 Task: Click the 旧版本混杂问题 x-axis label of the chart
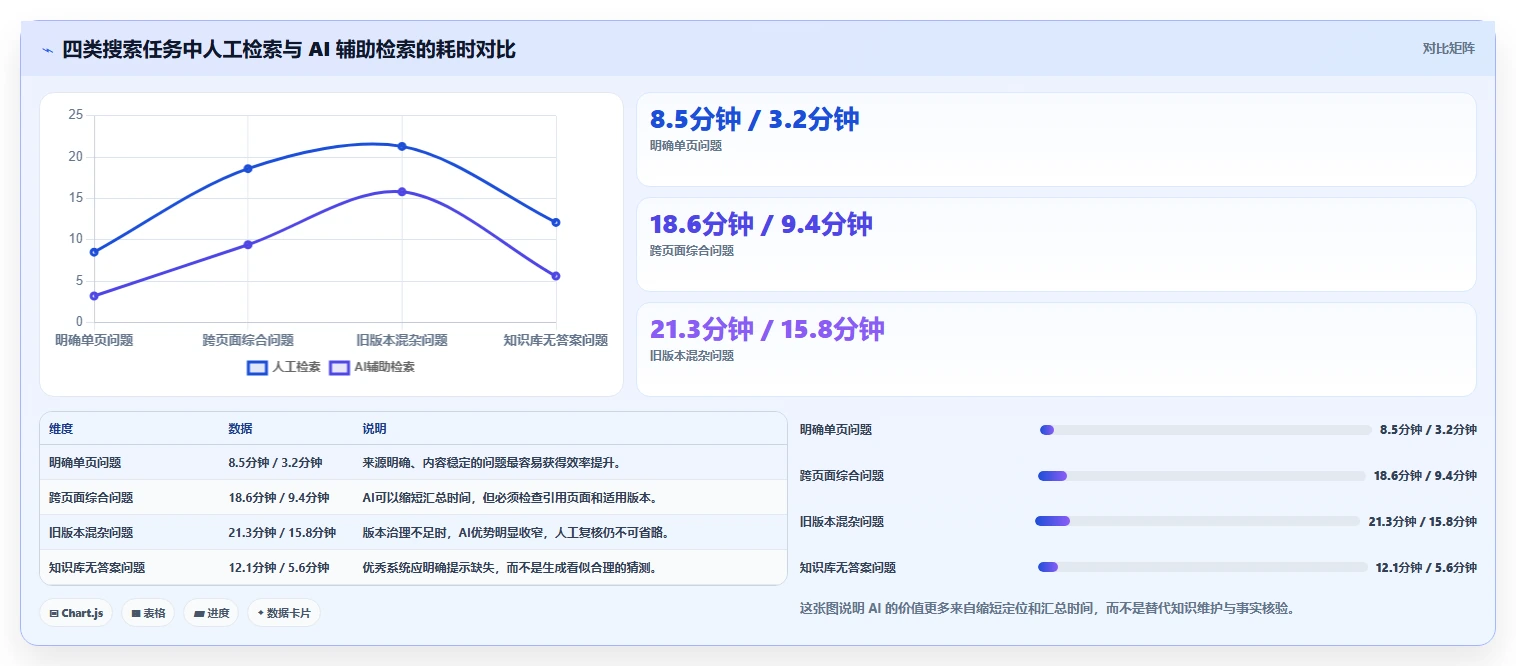(x=402, y=340)
